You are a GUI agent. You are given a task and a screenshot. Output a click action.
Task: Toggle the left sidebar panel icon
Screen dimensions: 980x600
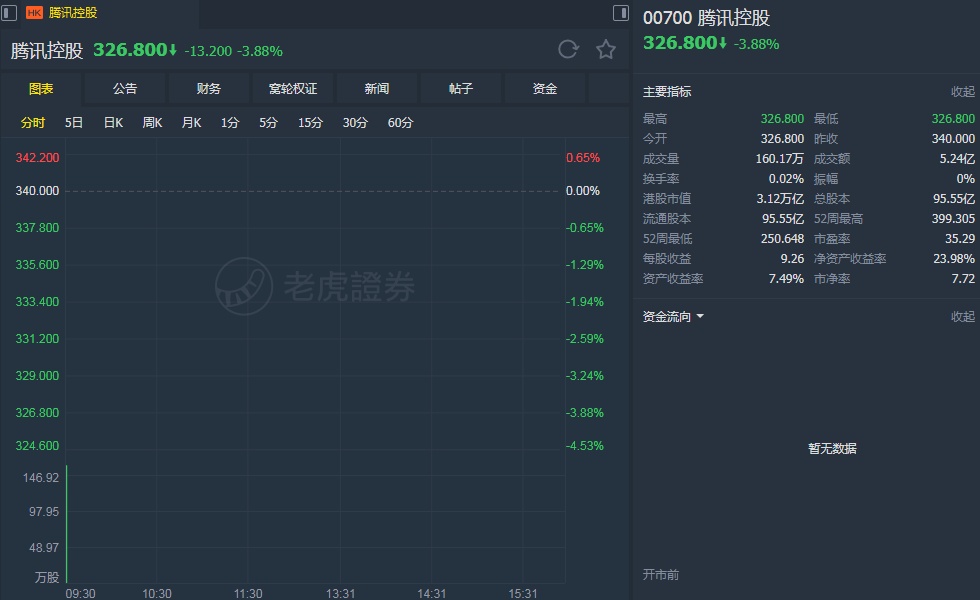[x=9, y=12]
